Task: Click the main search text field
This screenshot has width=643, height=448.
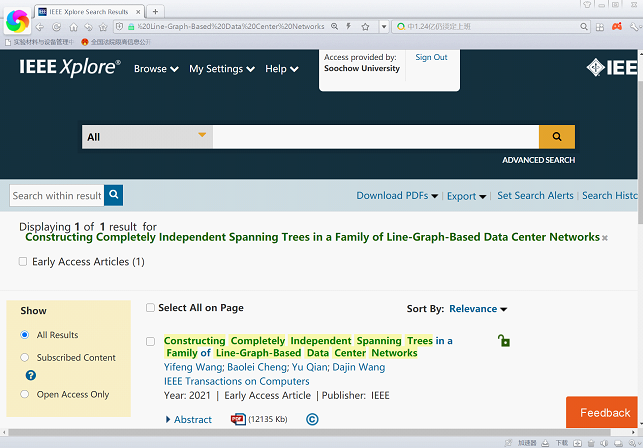Action: point(375,137)
